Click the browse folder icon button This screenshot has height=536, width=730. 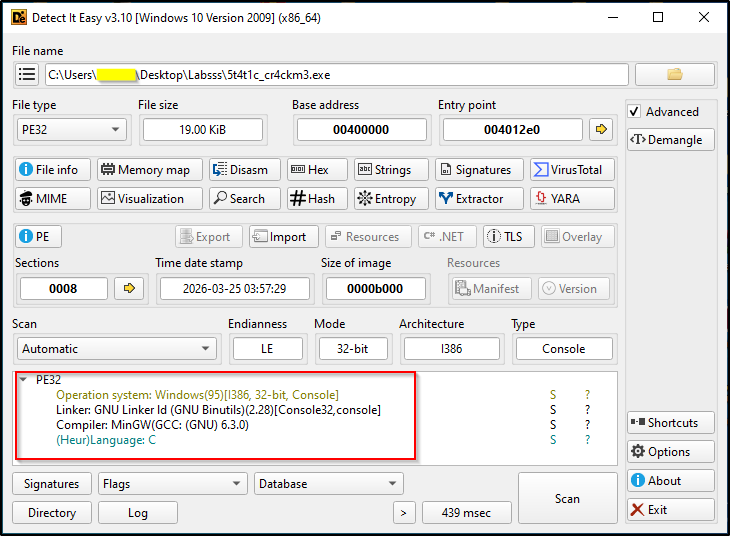point(674,75)
